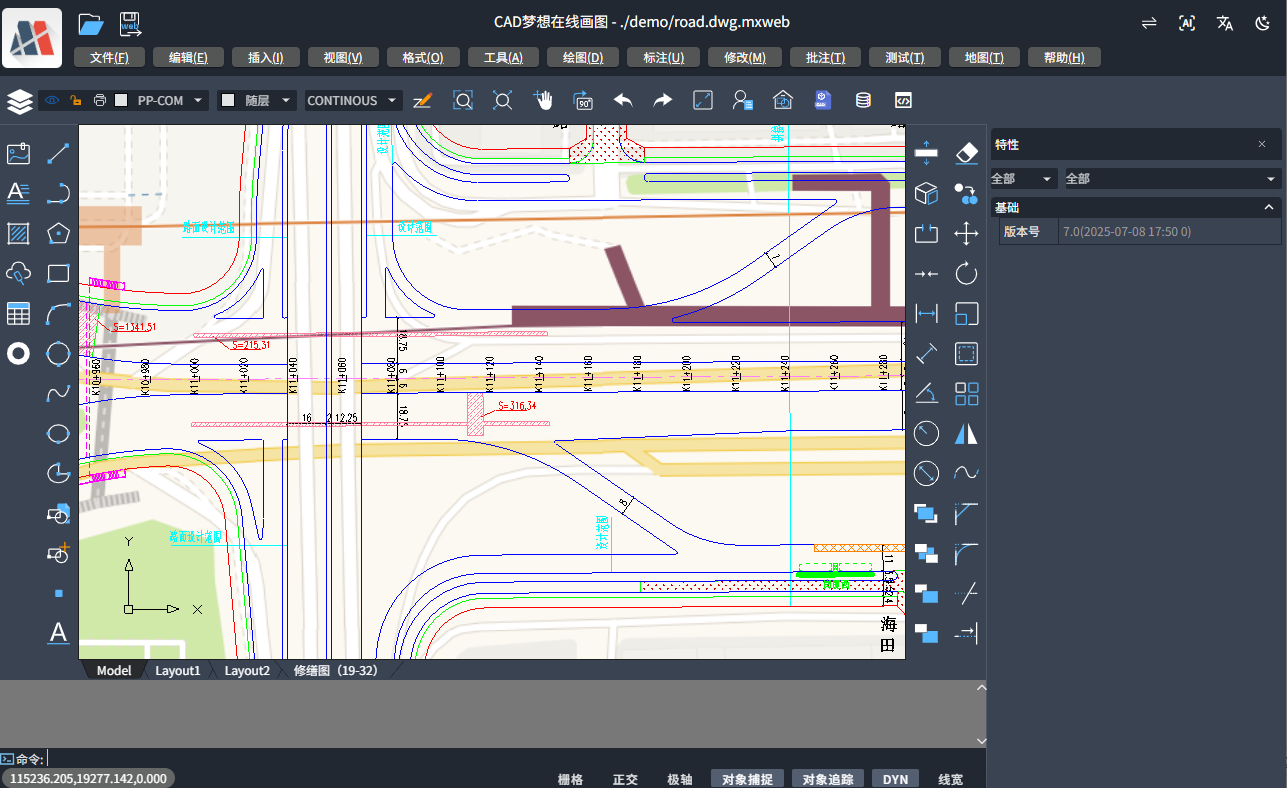This screenshot has height=788, width=1287.
Task: Switch to the Layout1 tab
Action: (178, 670)
